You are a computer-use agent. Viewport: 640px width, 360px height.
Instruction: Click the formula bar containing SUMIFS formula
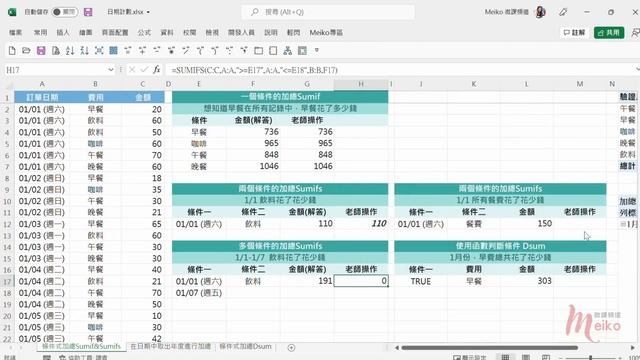click(x=400, y=70)
